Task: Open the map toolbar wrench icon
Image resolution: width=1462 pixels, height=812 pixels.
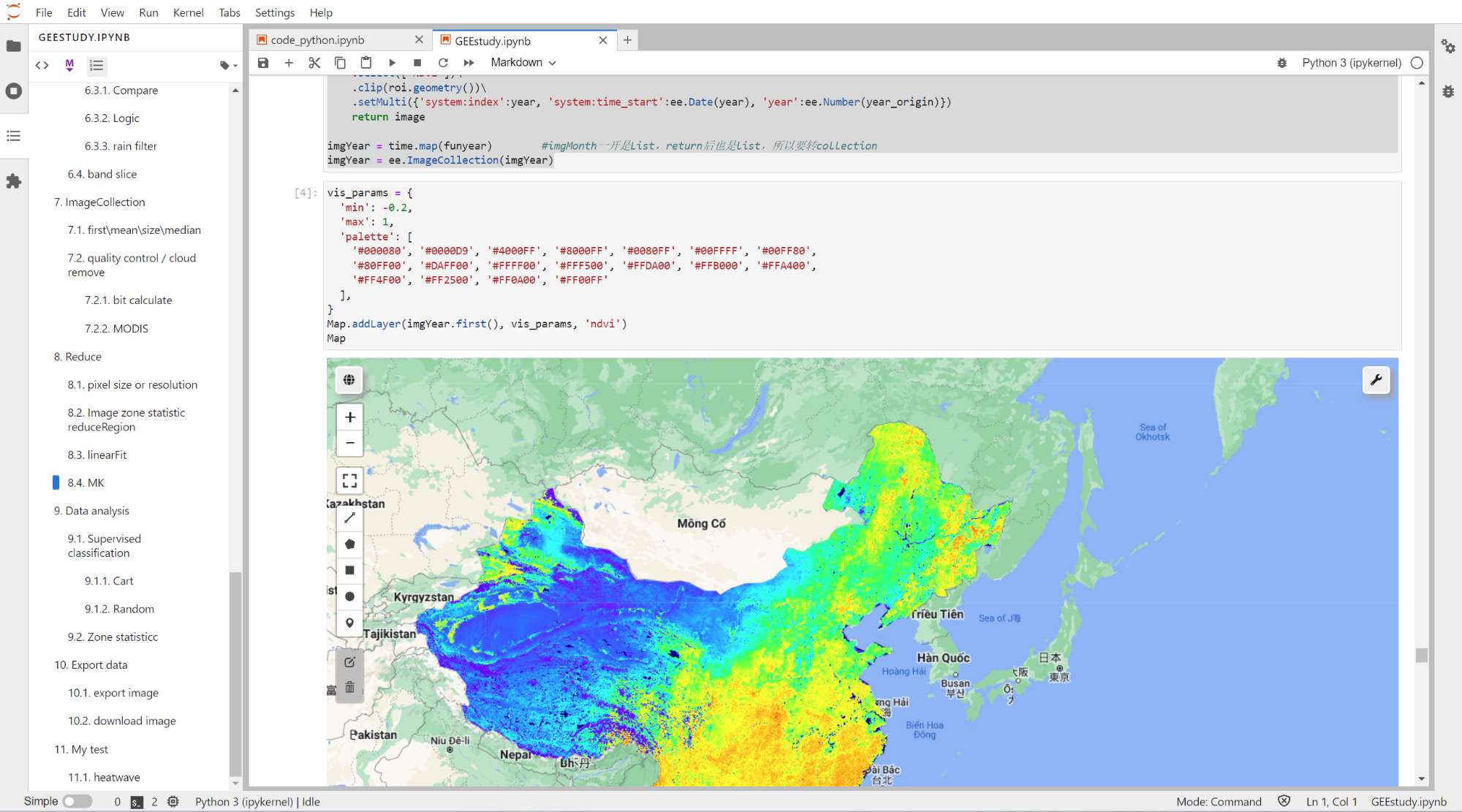Action: click(1376, 380)
